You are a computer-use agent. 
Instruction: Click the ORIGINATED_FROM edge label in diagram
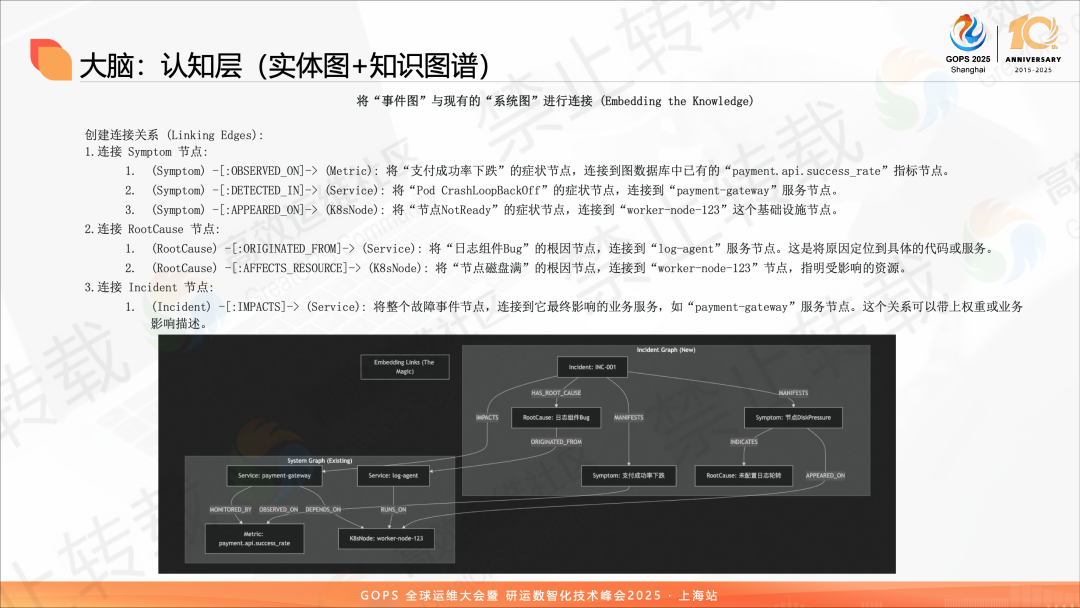556,442
